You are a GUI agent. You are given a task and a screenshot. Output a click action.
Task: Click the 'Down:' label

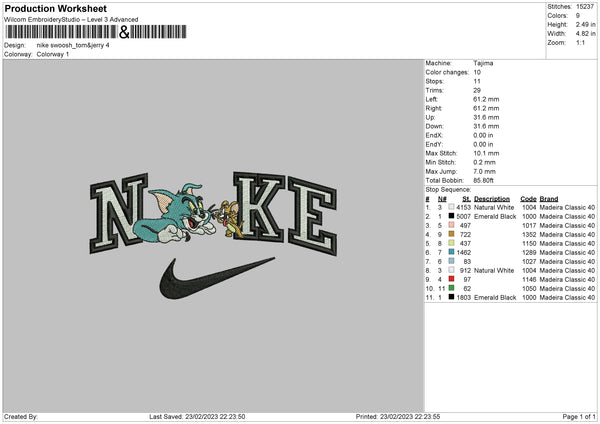[x=434, y=126]
